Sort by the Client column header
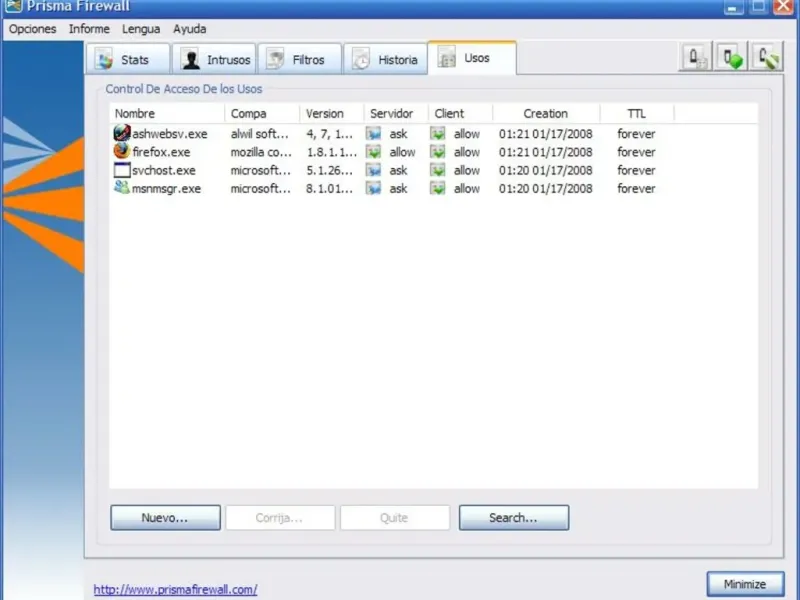 pos(460,113)
